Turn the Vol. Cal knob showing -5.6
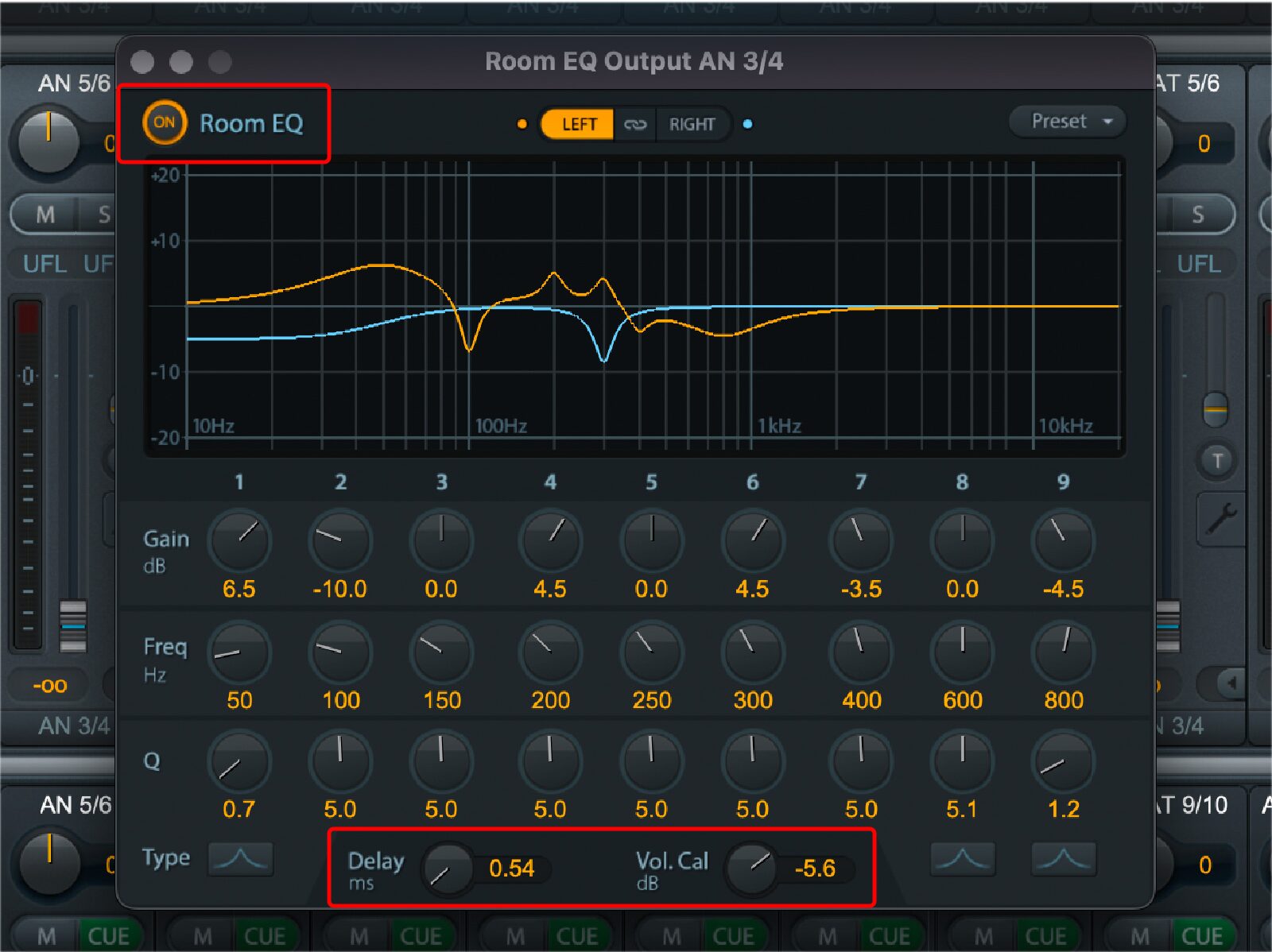This screenshot has height=952, width=1272. pyautogui.click(x=751, y=869)
